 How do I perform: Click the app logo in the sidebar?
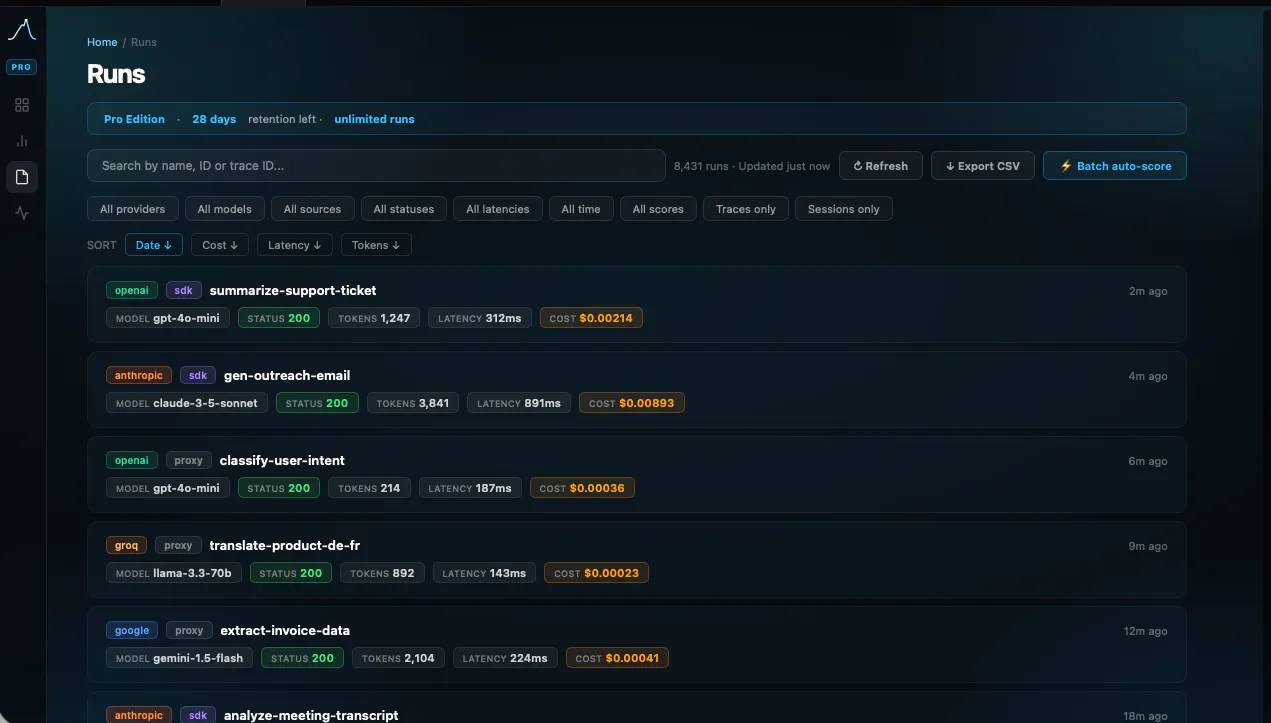tap(22, 30)
